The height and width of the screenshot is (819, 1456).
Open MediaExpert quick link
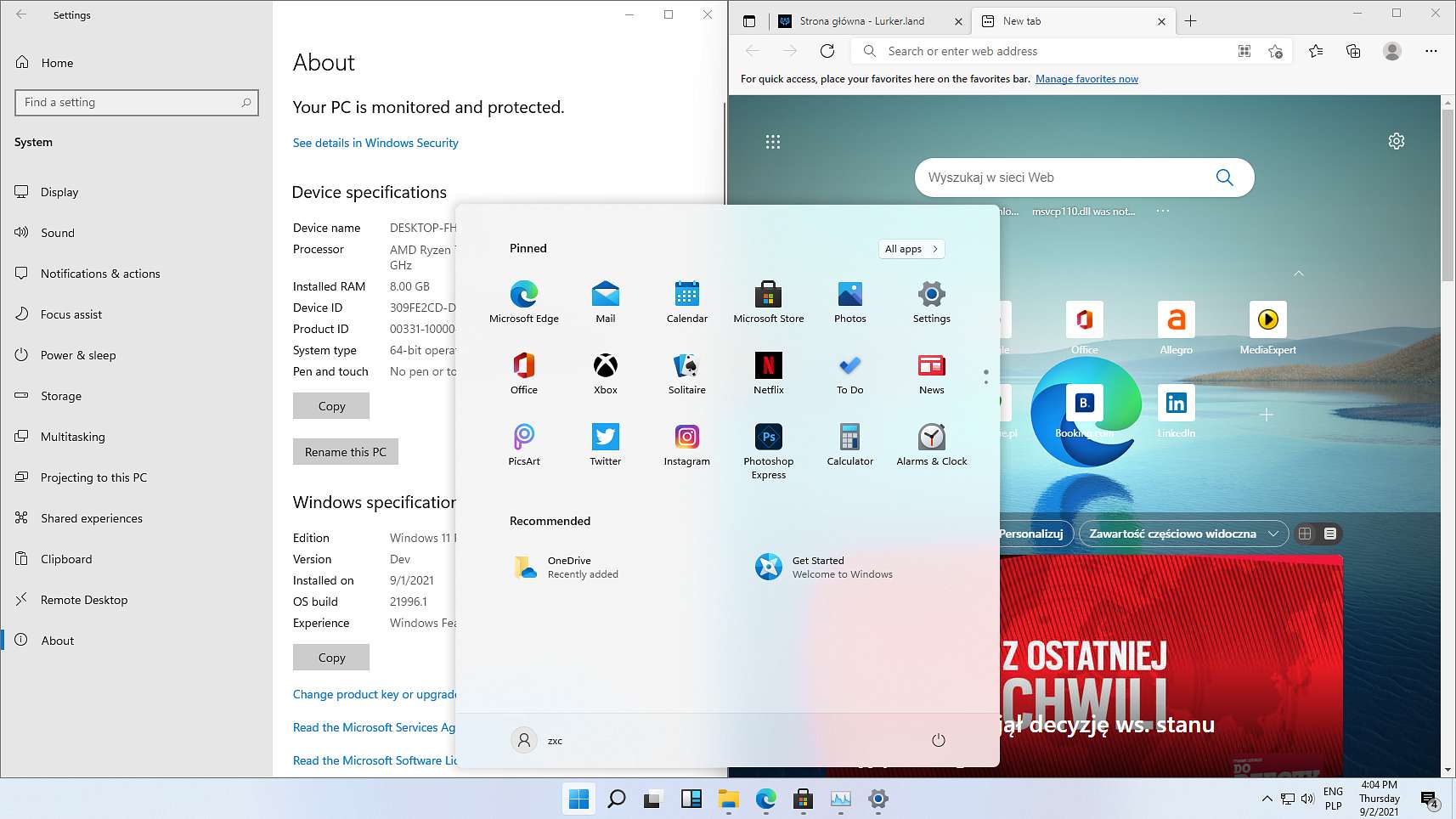click(x=1268, y=328)
